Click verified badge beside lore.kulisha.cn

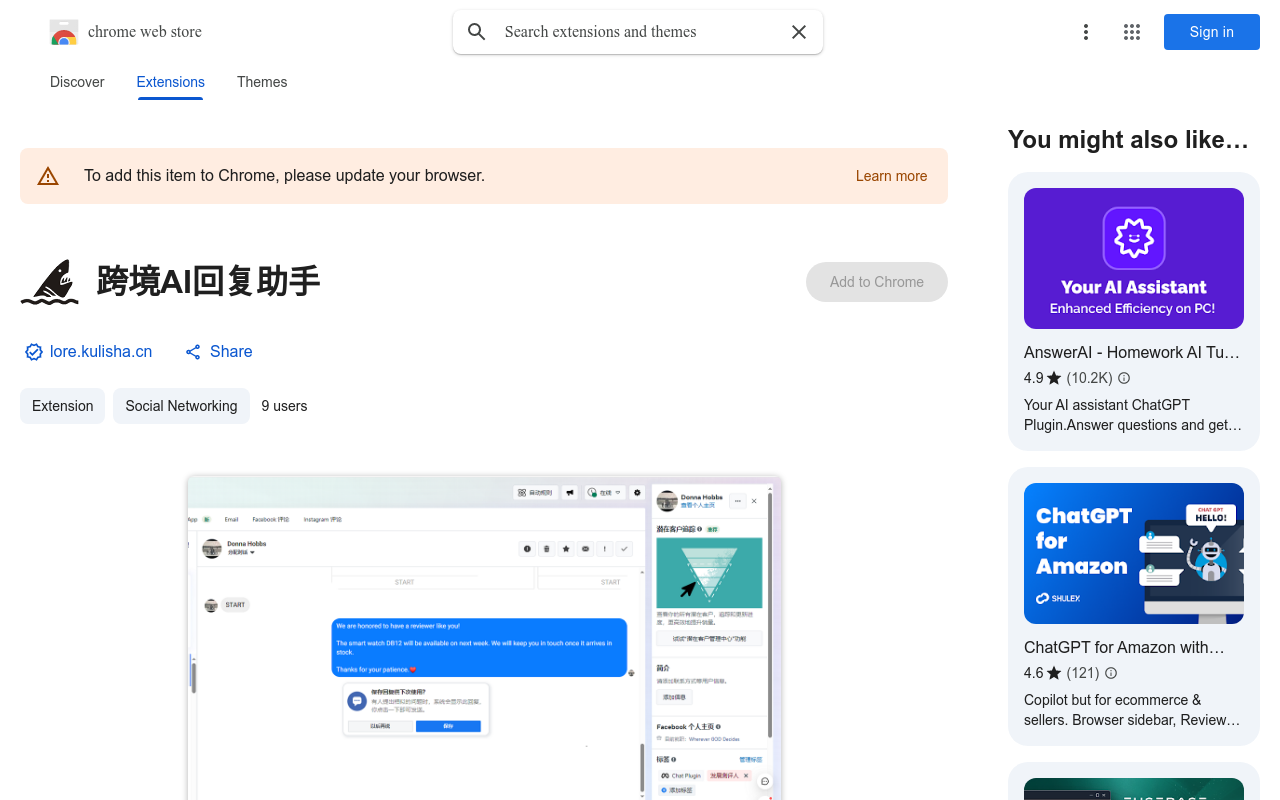tap(33, 351)
